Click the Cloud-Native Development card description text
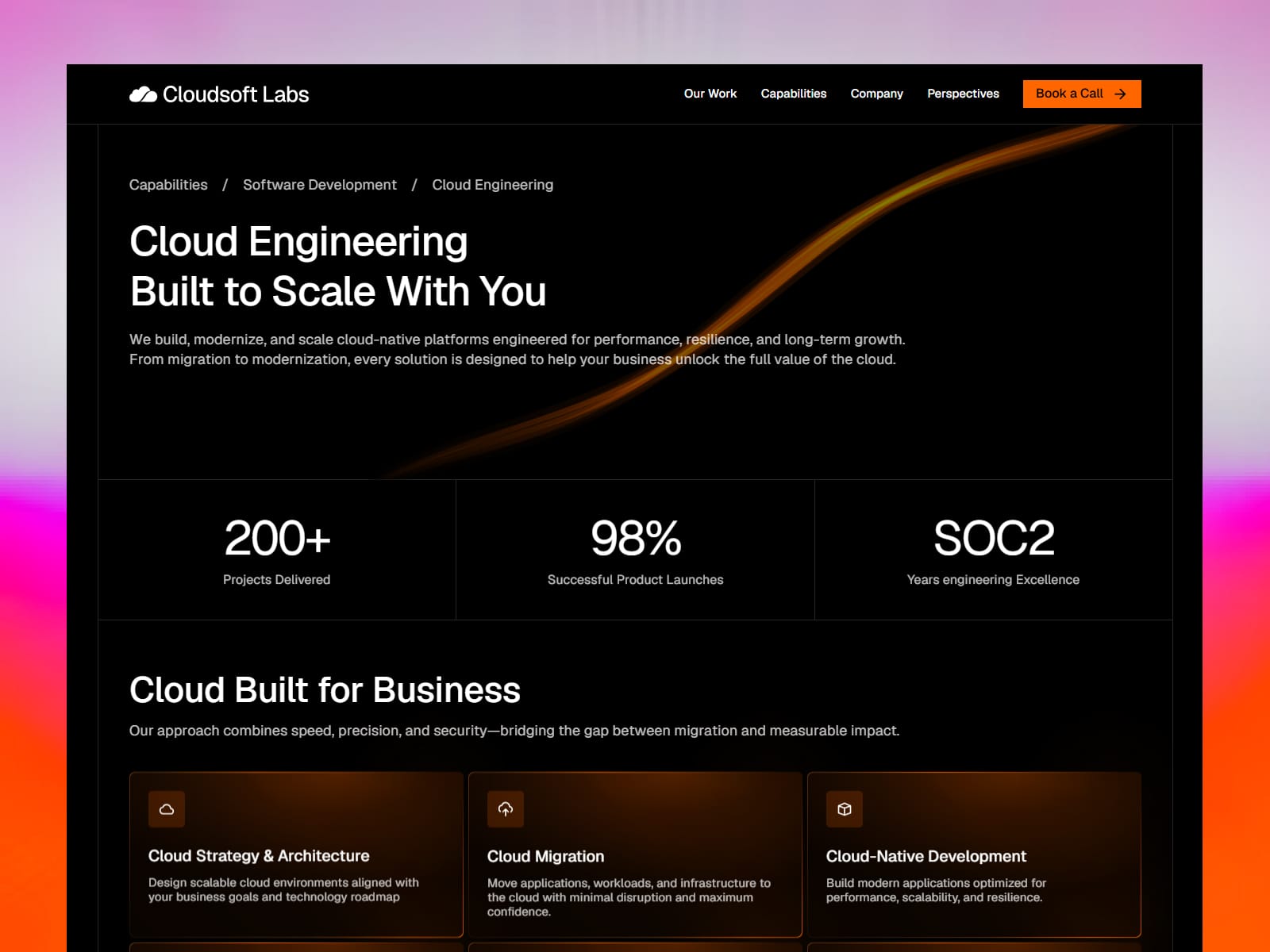The image size is (1270, 952). click(x=937, y=890)
